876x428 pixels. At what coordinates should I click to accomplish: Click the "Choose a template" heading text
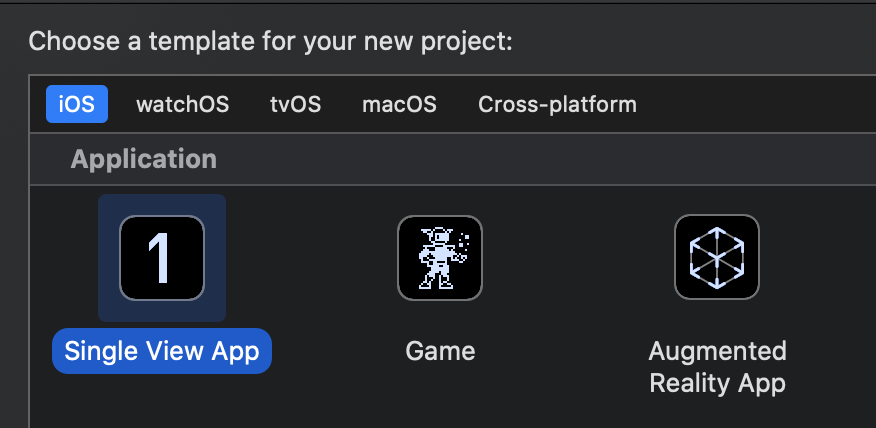tap(270, 42)
